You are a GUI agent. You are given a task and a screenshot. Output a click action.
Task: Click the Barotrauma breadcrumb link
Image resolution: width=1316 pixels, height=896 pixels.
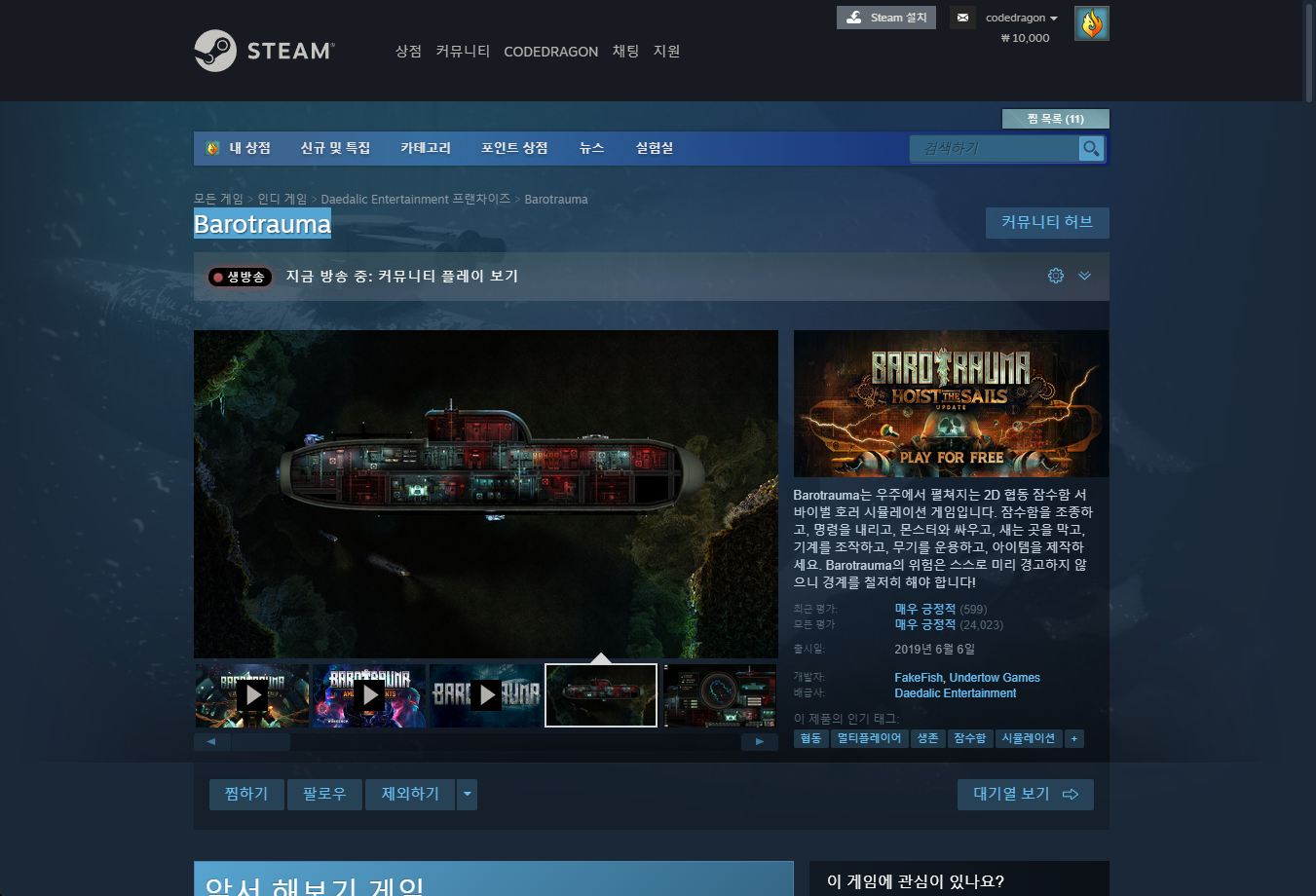pyautogui.click(x=556, y=199)
